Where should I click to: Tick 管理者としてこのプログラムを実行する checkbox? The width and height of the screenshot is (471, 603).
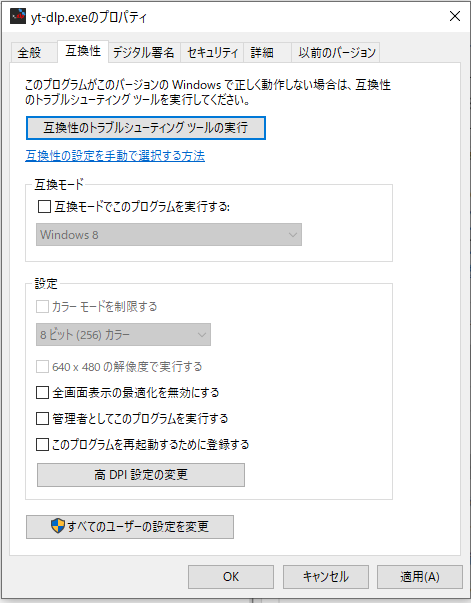(42, 418)
